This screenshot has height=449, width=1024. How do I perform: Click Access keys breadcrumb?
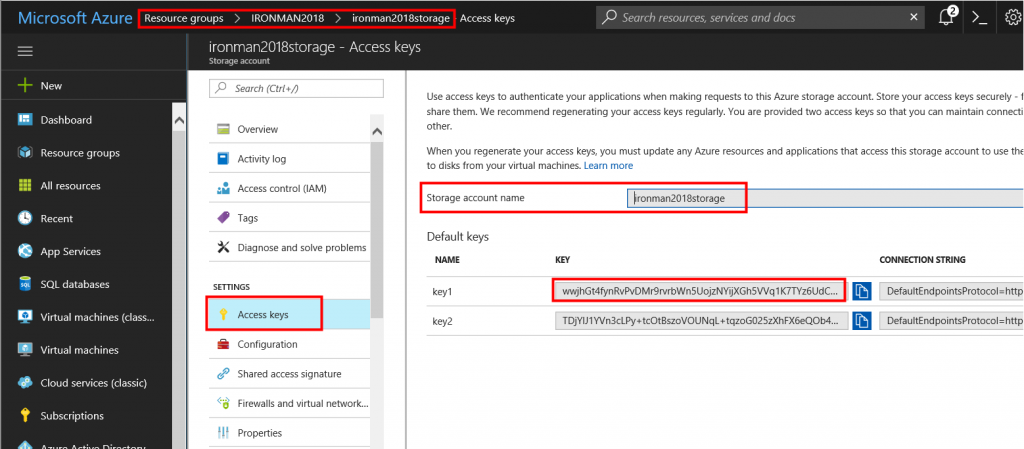click(x=487, y=18)
